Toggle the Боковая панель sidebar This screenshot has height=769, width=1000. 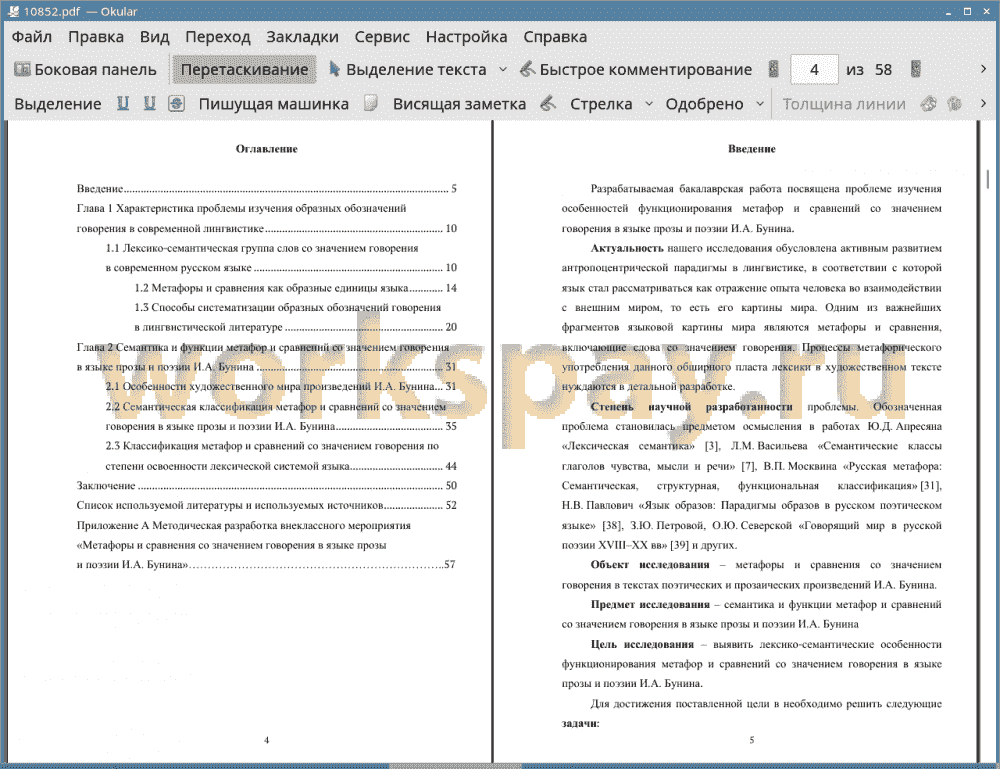coord(85,70)
